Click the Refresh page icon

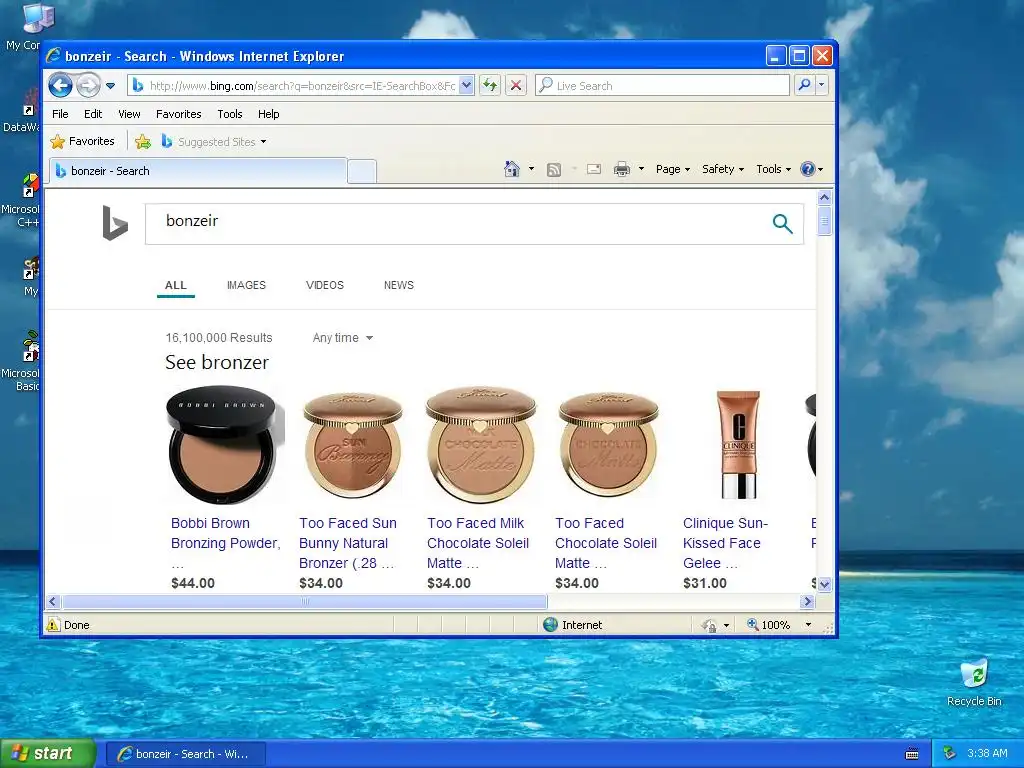490,86
